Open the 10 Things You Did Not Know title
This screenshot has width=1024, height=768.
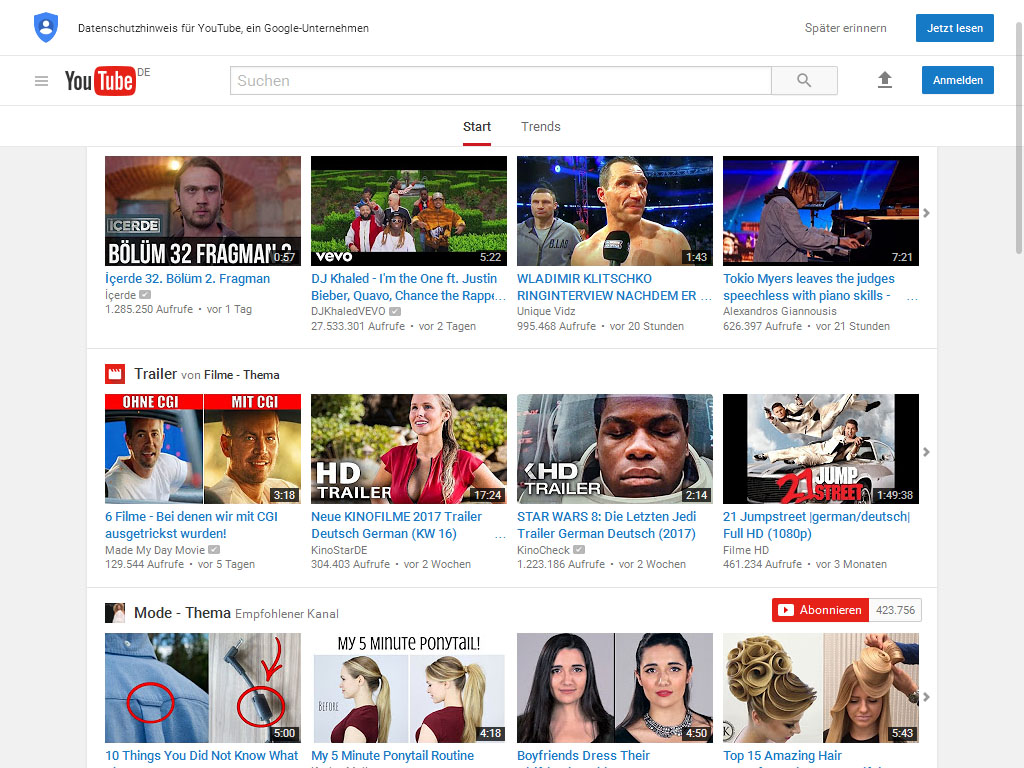[x=201, y=756]
